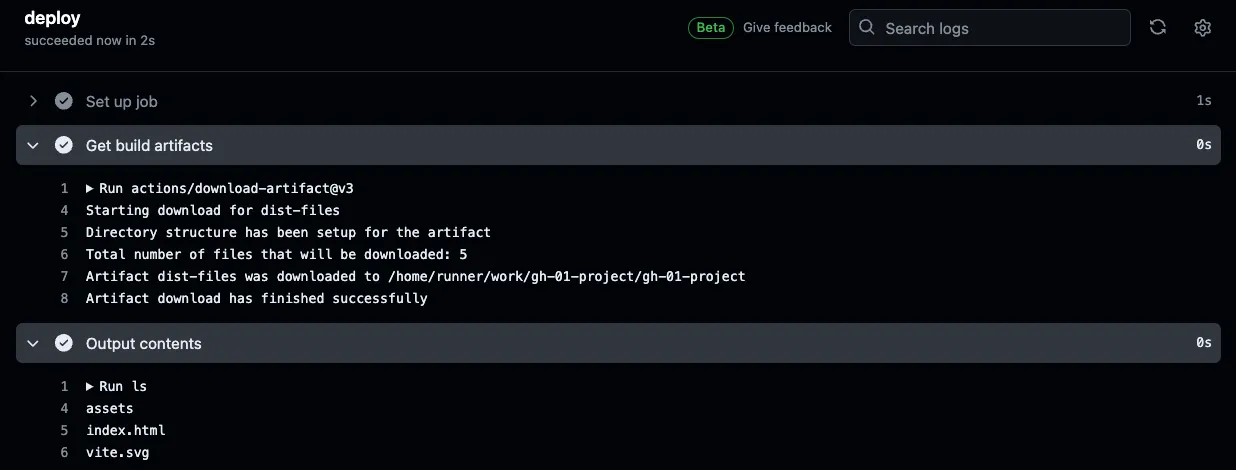Collapse the Get build artifacts step
1236x470 pixels.
pyautogui.click(x=33, y=145)
